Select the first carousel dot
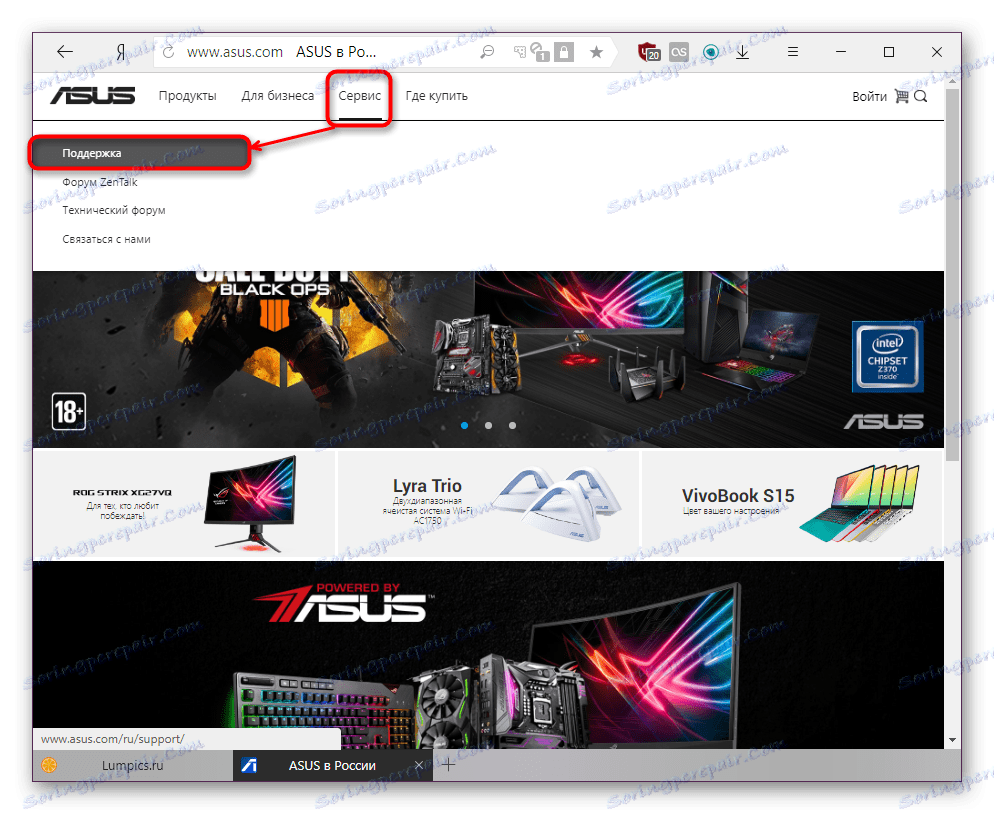 point(465,425)
